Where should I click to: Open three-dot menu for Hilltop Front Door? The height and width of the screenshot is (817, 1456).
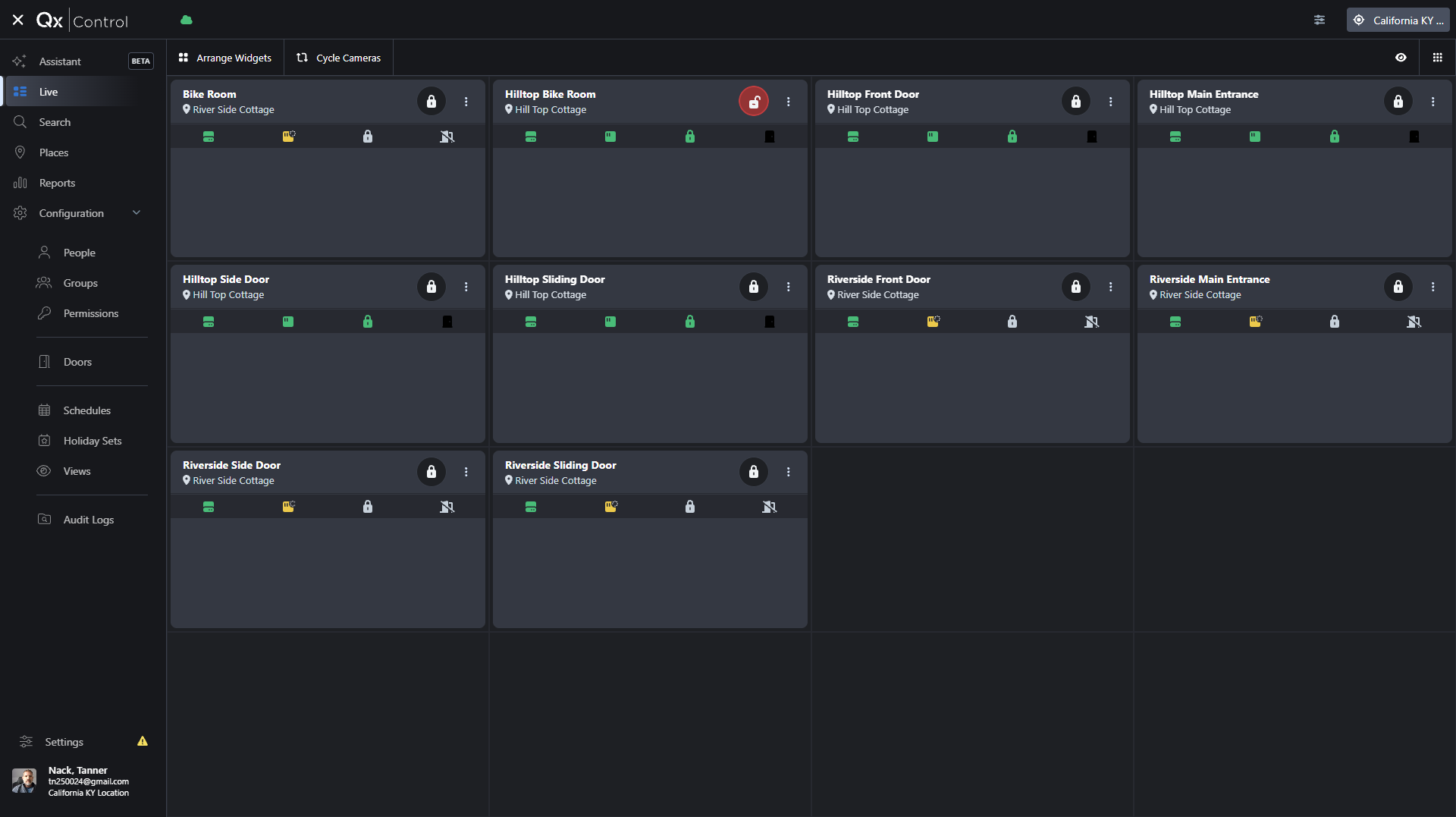tap(1111, 102)
